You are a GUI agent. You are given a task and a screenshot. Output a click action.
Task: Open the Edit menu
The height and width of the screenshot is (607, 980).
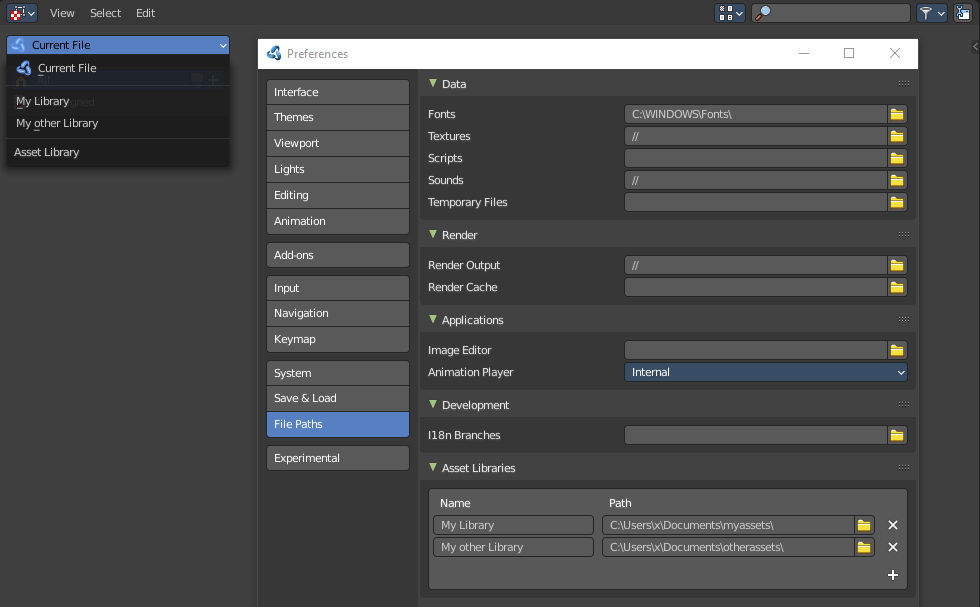(x=146, y=13)
